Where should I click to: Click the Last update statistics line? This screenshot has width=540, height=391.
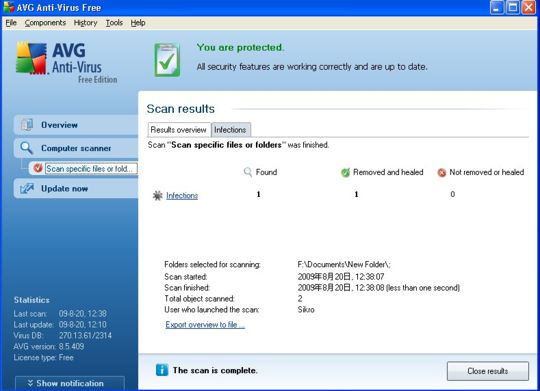point(60,325)
